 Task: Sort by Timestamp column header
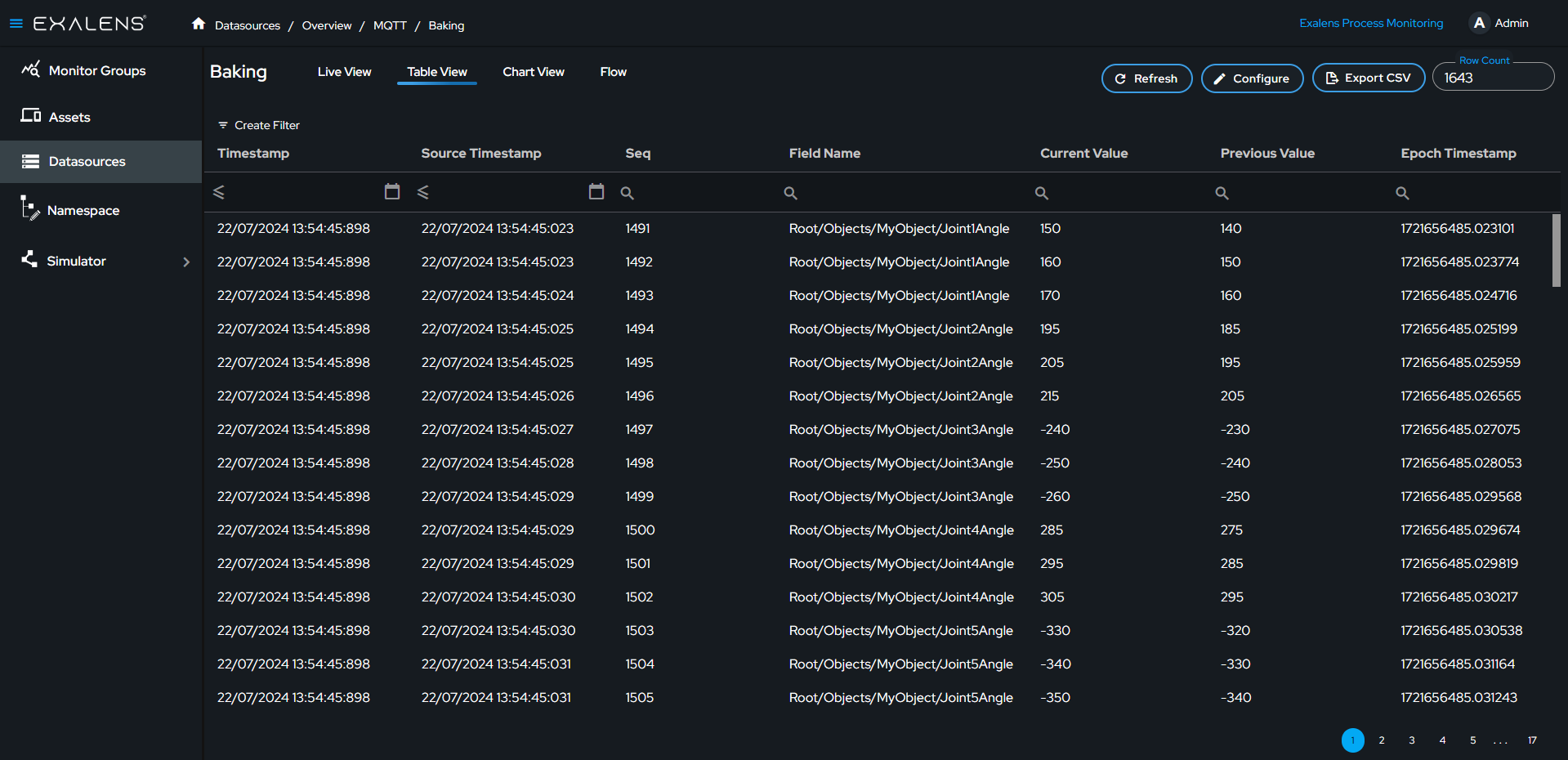pyautogui.click(x=253, y=153)
